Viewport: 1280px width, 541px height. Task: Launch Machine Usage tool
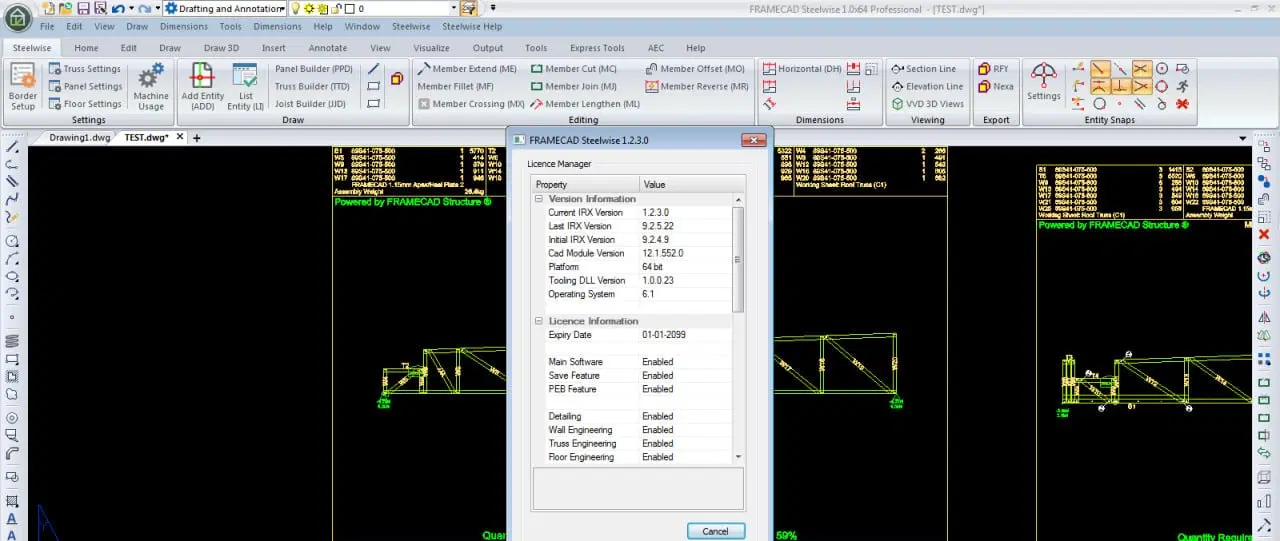pos(151,86)
